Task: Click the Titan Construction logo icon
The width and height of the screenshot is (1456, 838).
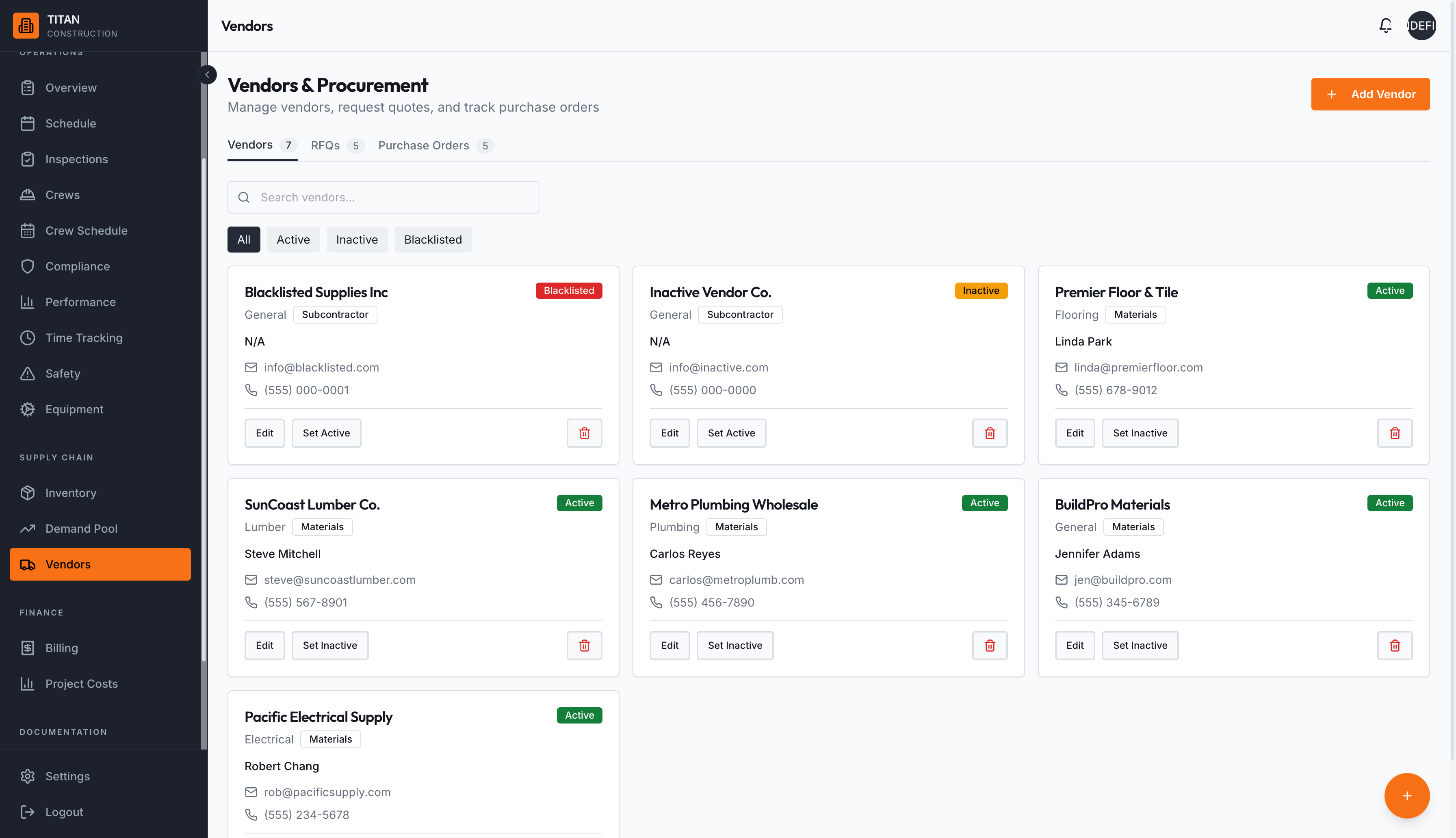Action: point(26,25)
